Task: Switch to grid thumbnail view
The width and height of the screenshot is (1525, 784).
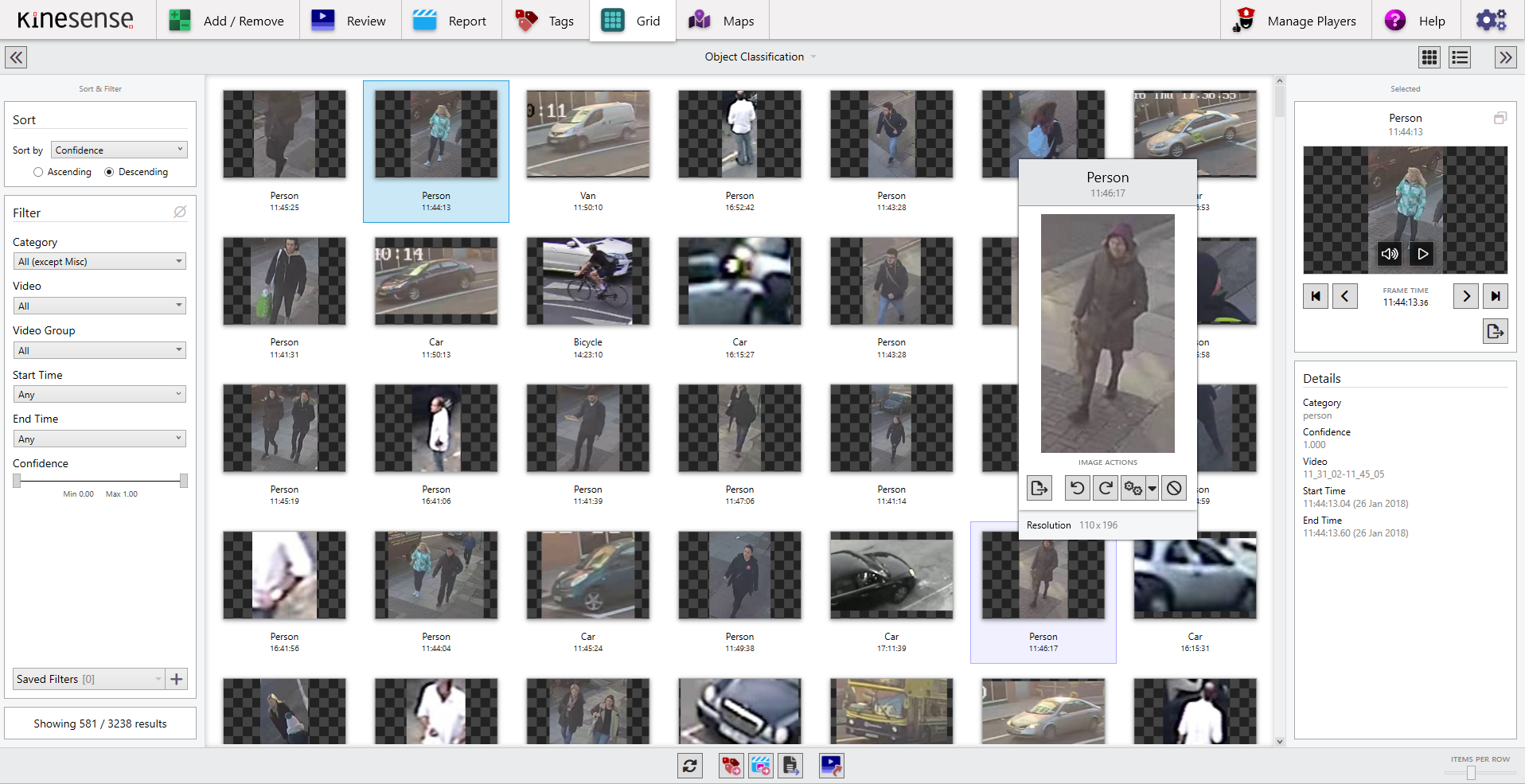Action: coord(1429,57)
